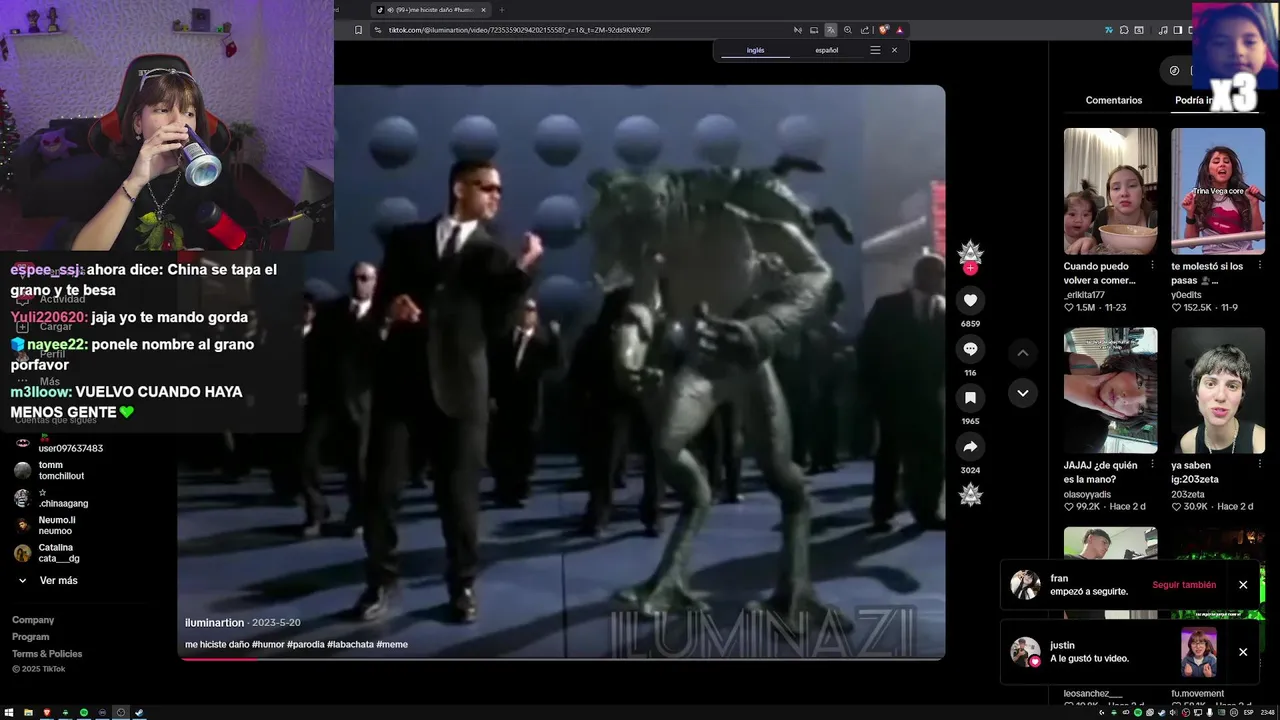Click bookmark icon left of address bar
Image resolution: width=1280 pixels, height=720 pixels.
[x=358, y=30]
